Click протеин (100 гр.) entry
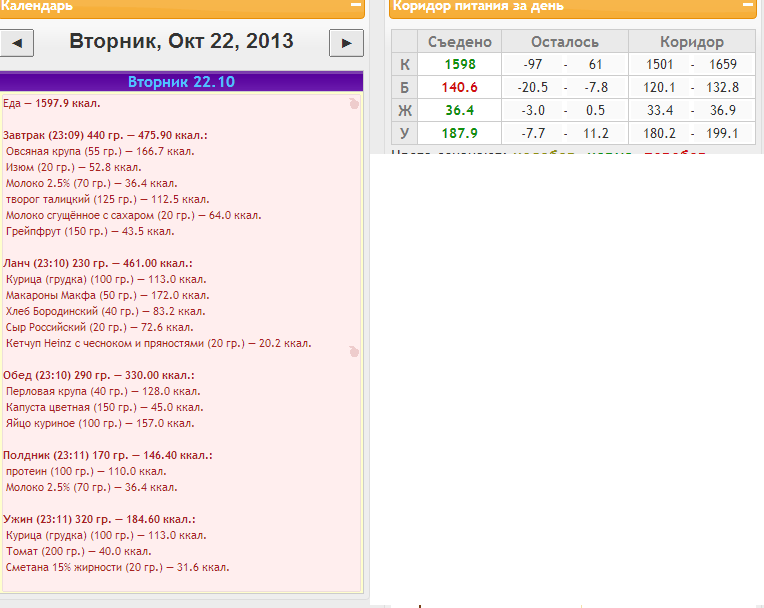764x608 pixels. click(x=86, y=471)
